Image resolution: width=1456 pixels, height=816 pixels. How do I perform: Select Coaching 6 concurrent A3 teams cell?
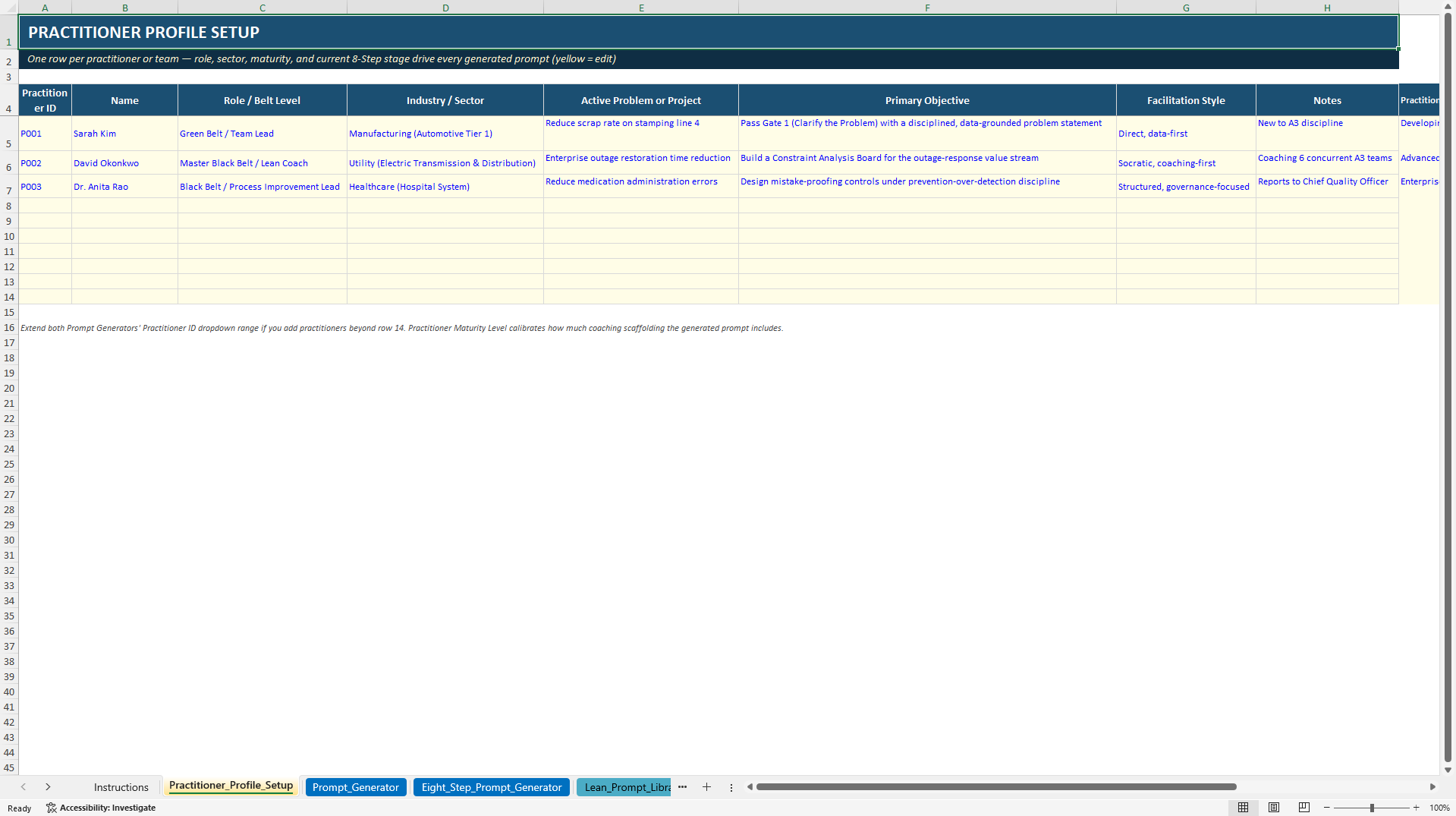tap(1327, 163)
